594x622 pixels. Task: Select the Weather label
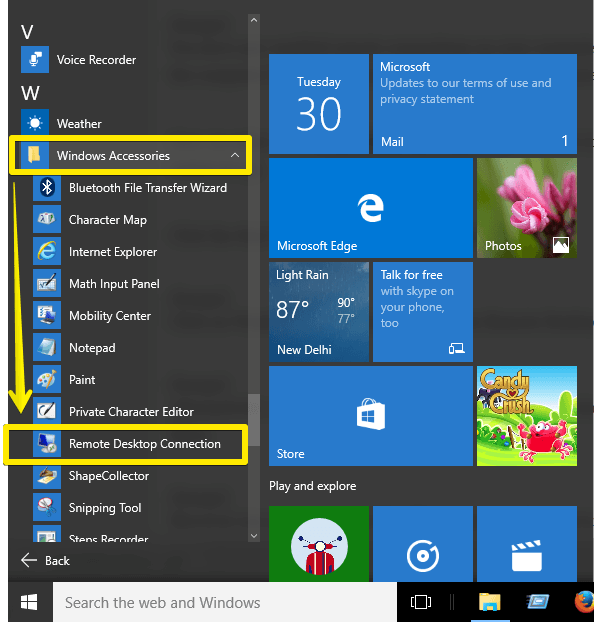pos(79,123)
